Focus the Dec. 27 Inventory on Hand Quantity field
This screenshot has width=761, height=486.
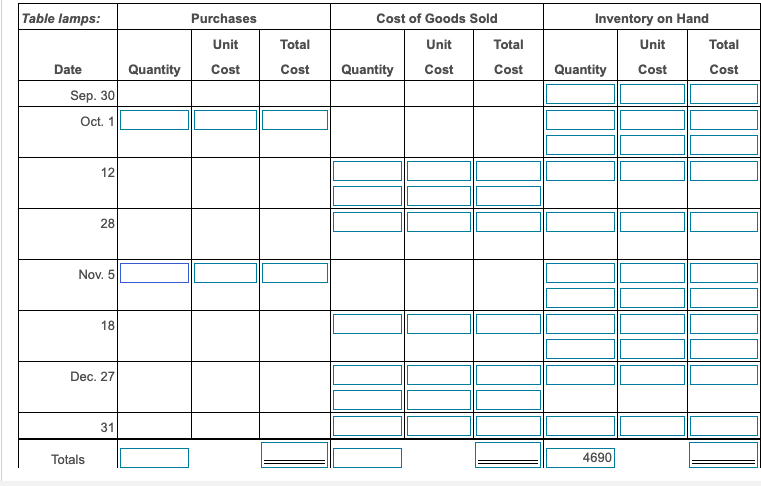click(580, 375)
